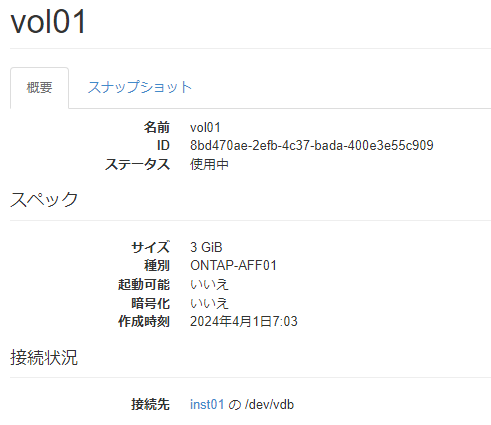Click the 名前 value vol01
This screenshot has width=491, height=425.
205,128
